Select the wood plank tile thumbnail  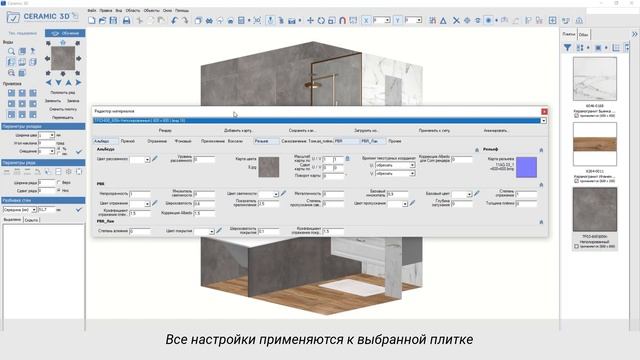tap(595, 144)
